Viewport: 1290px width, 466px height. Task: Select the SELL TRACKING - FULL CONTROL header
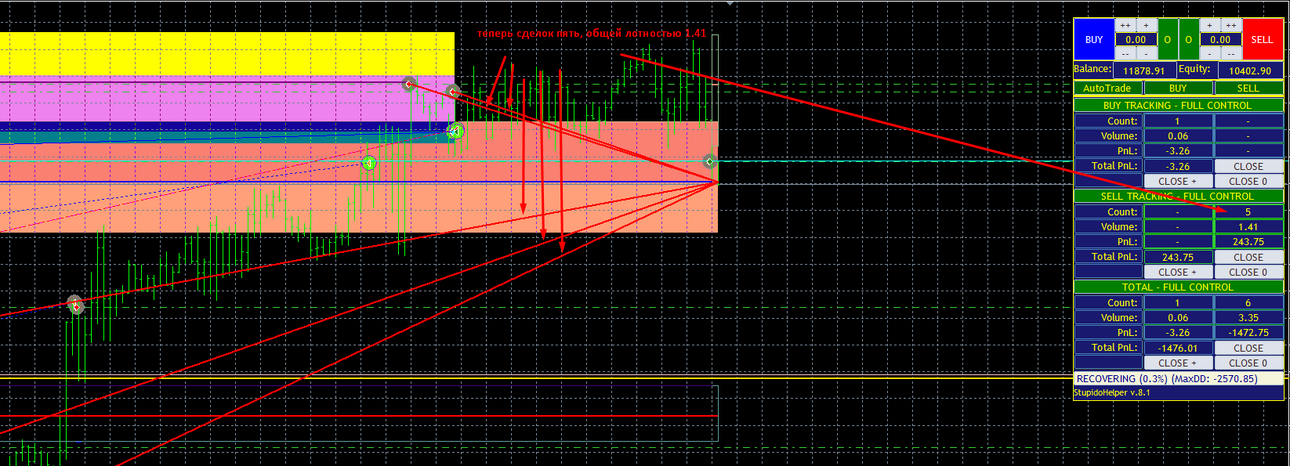pos(1178,196)
